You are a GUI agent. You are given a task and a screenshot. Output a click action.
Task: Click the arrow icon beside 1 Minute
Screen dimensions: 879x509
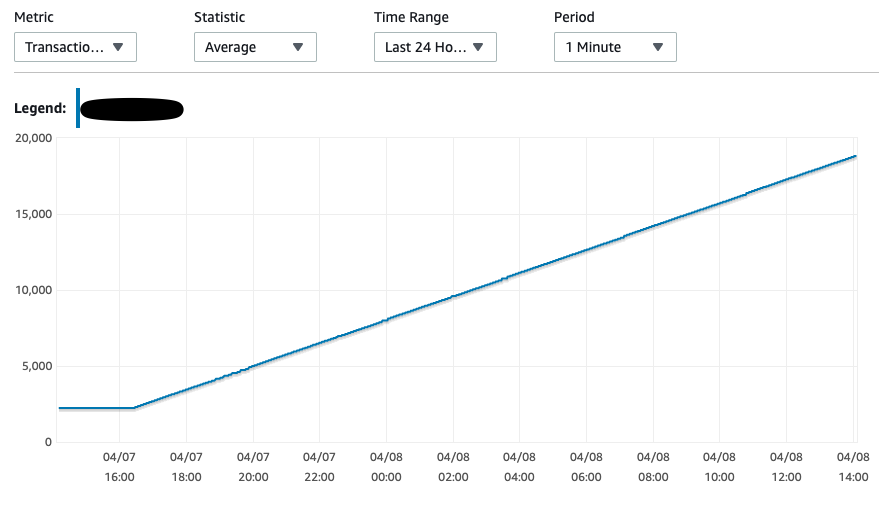658,47
